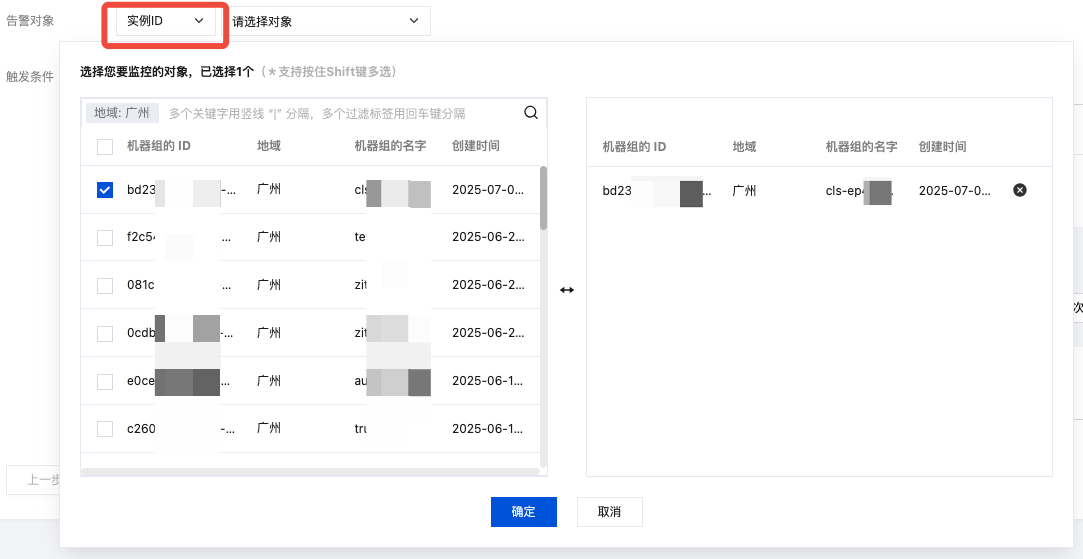Viewport: 1083px width, 559px height.
Task: Remove selected bd23 machine group
Action: [1020, 190]
